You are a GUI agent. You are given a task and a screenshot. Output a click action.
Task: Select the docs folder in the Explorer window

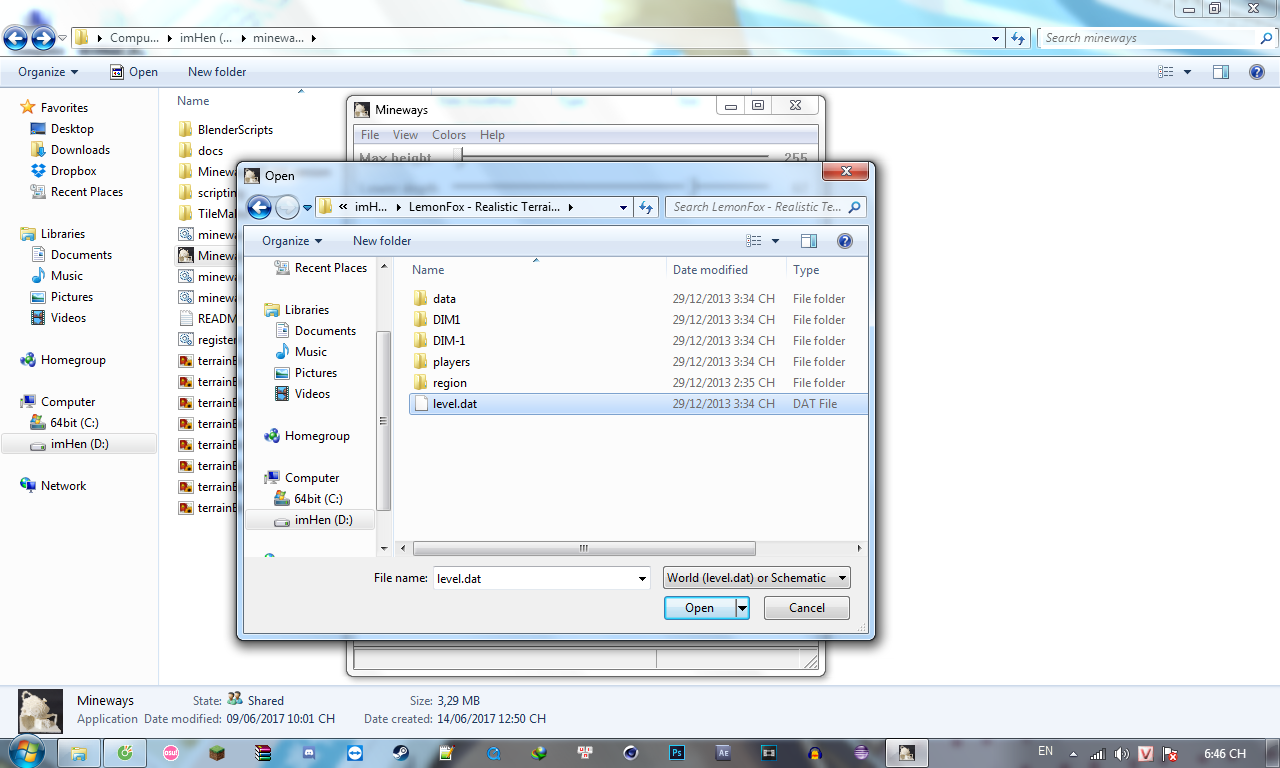(201, 151)
